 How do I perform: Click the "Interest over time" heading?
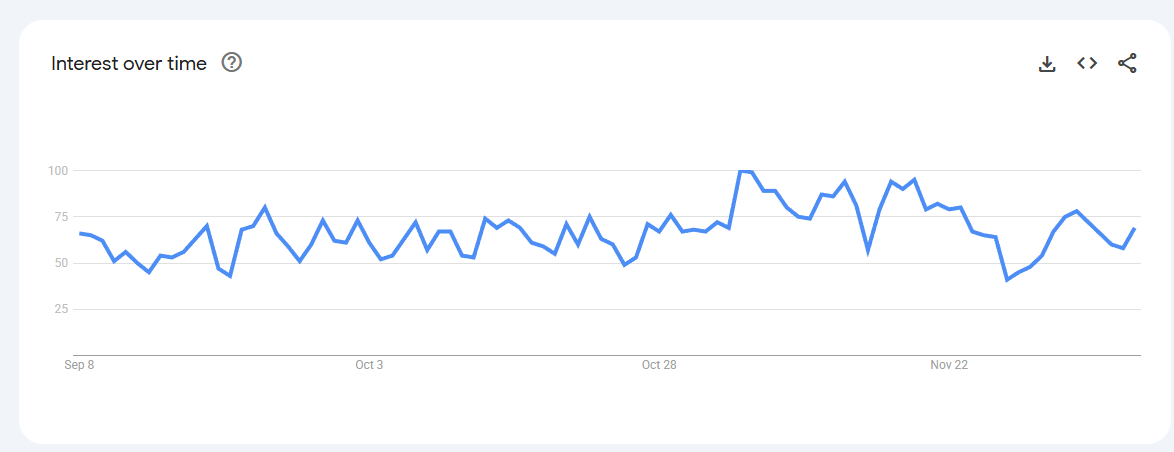point(129,64)
